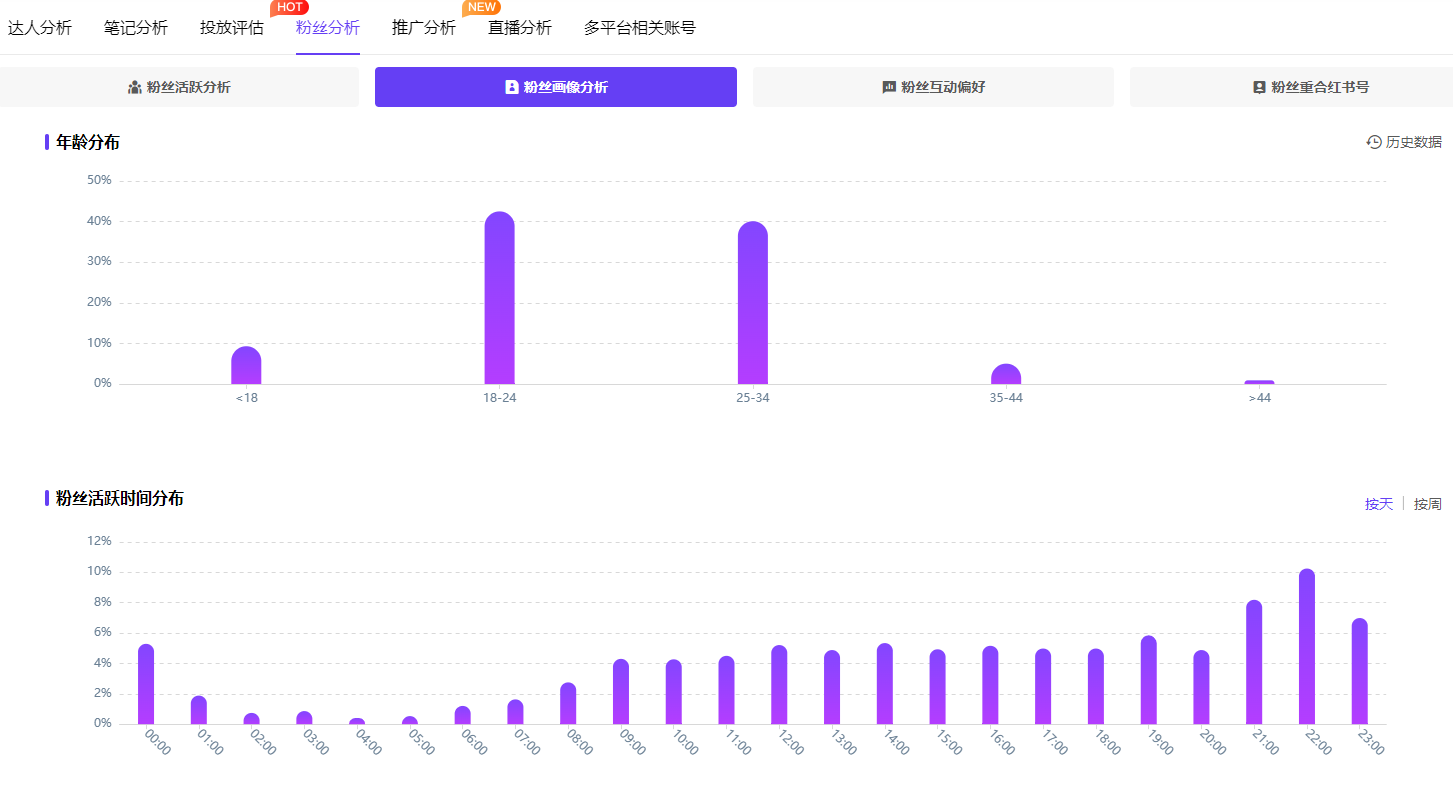This screenshot has width=1453, height=796.
Task: Open 多平台相关账号 tab
Action: click(640, 28)
